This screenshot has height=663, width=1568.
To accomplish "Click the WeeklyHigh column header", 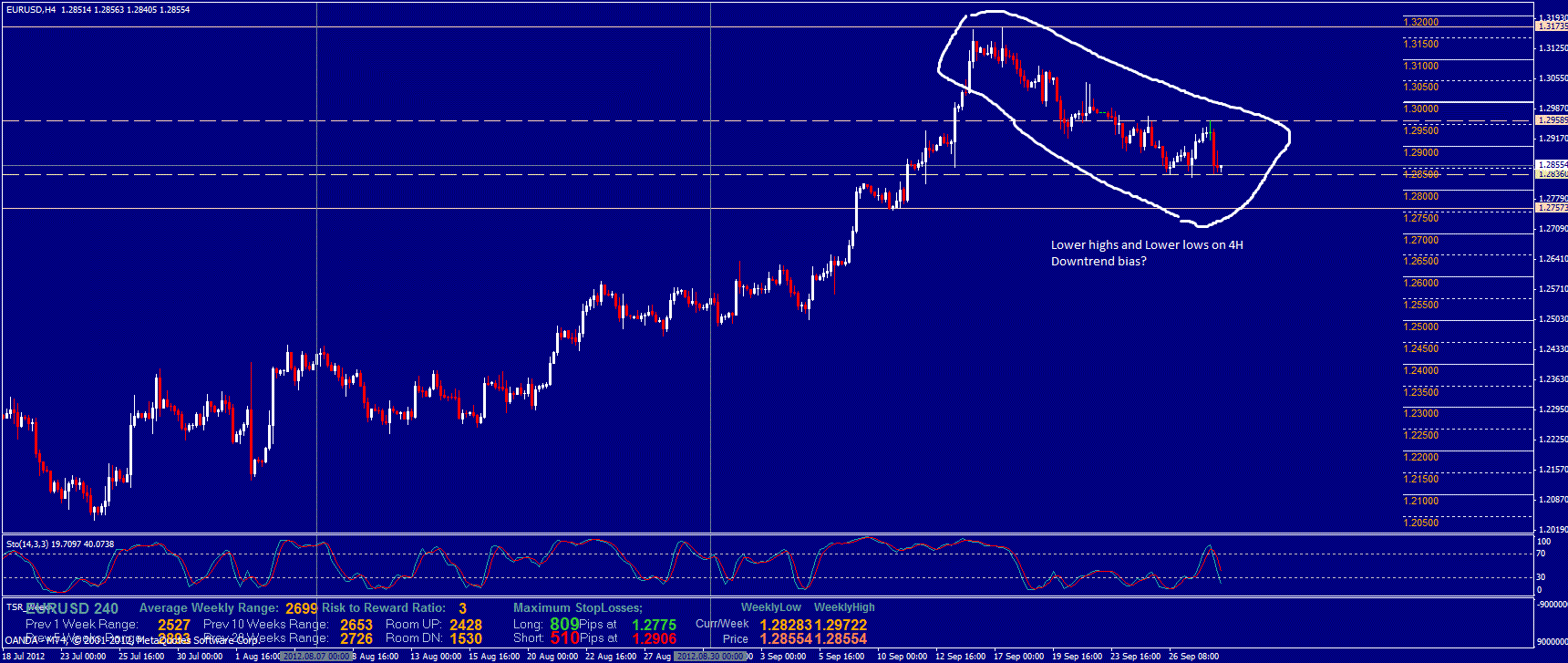I will (844, 607).
